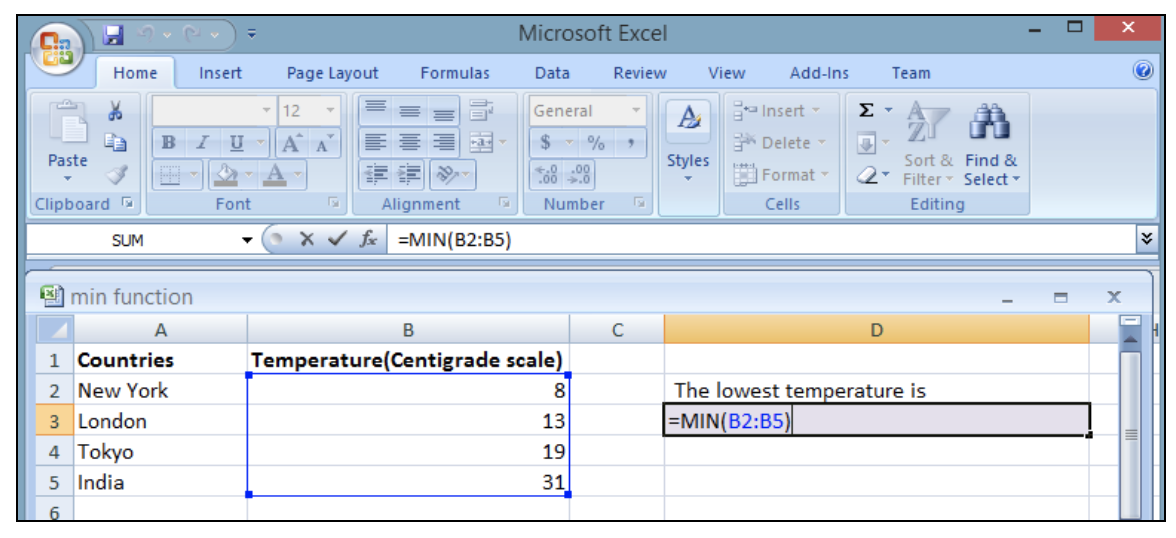Open the font name combo box

(x=214, y=111)
